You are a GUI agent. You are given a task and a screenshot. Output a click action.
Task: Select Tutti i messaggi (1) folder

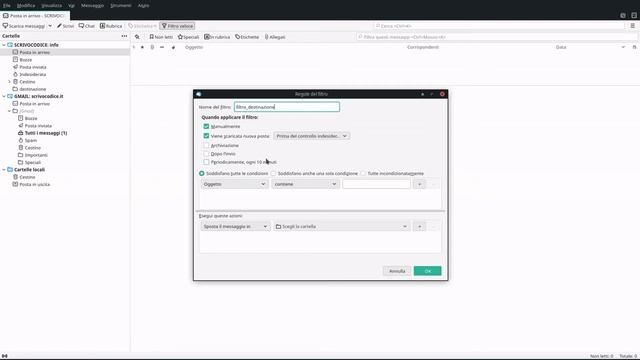point(46,133)
